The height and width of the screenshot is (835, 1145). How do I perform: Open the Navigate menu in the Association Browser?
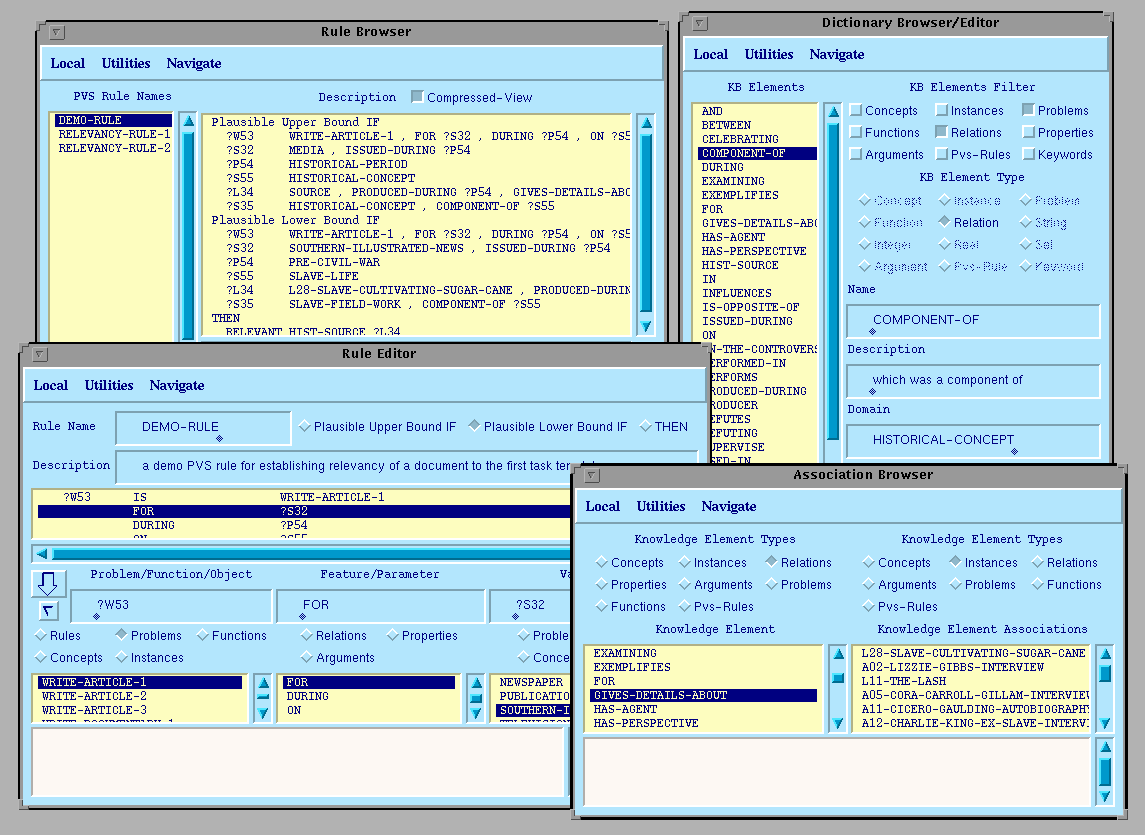[728, 506]
